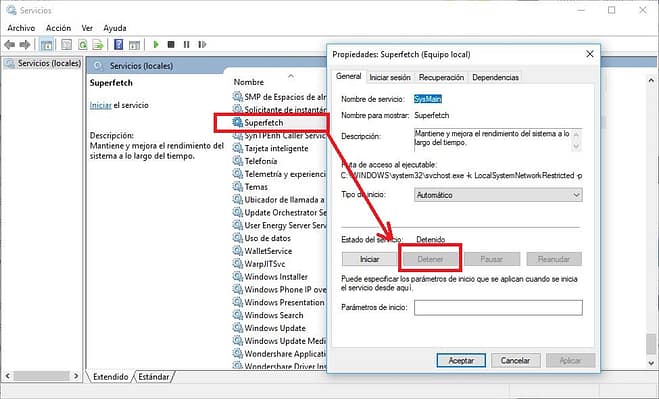
Task: Open the Acción menu
Action: [58, 28]
